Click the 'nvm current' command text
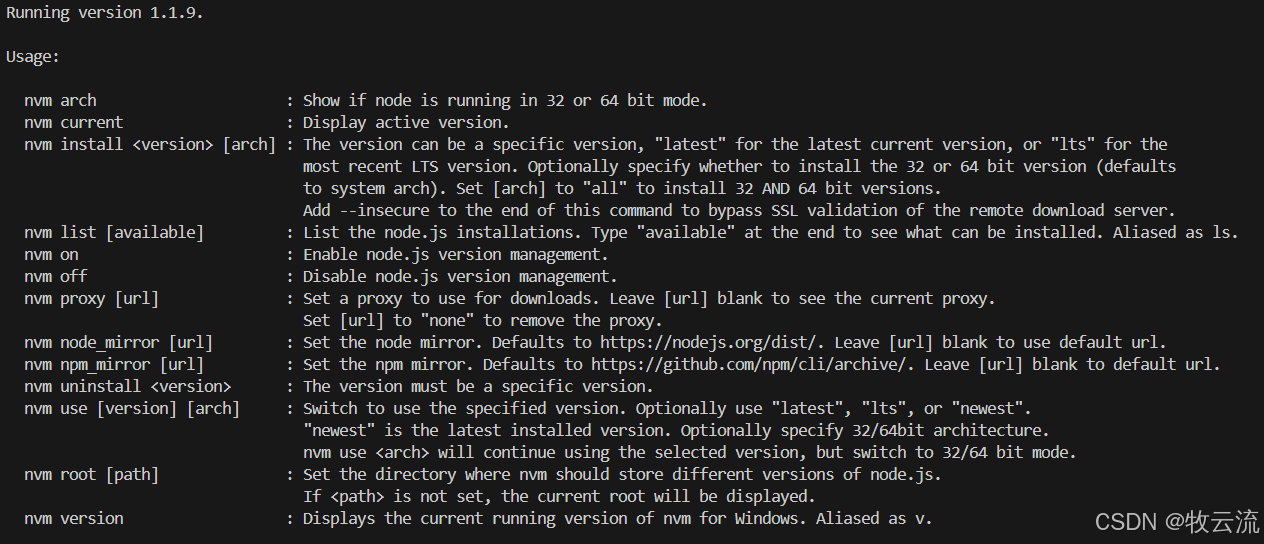Screen dimensions: 1264x544 tap(74, 122)
